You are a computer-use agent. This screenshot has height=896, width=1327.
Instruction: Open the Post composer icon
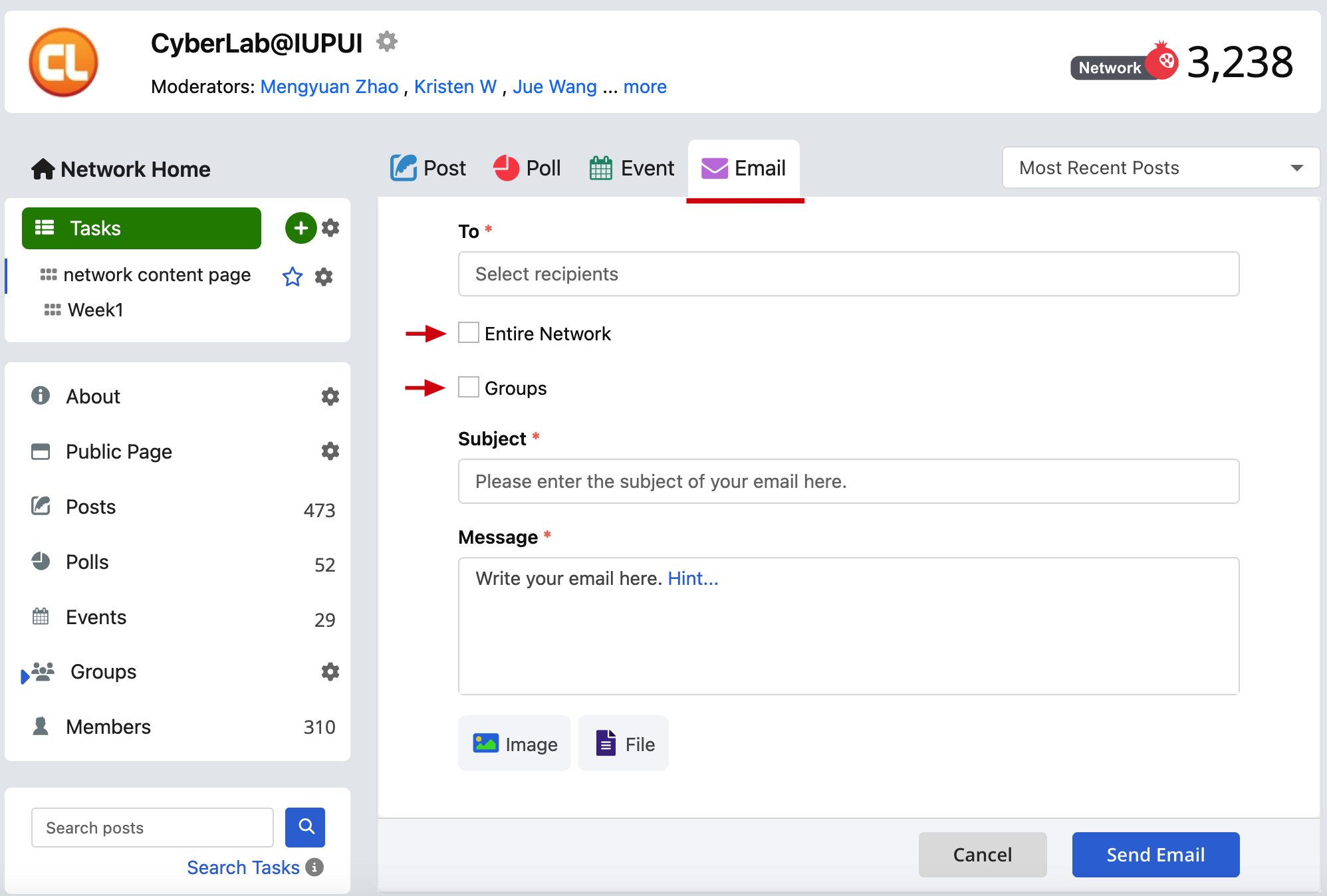[x=404, y=168]
